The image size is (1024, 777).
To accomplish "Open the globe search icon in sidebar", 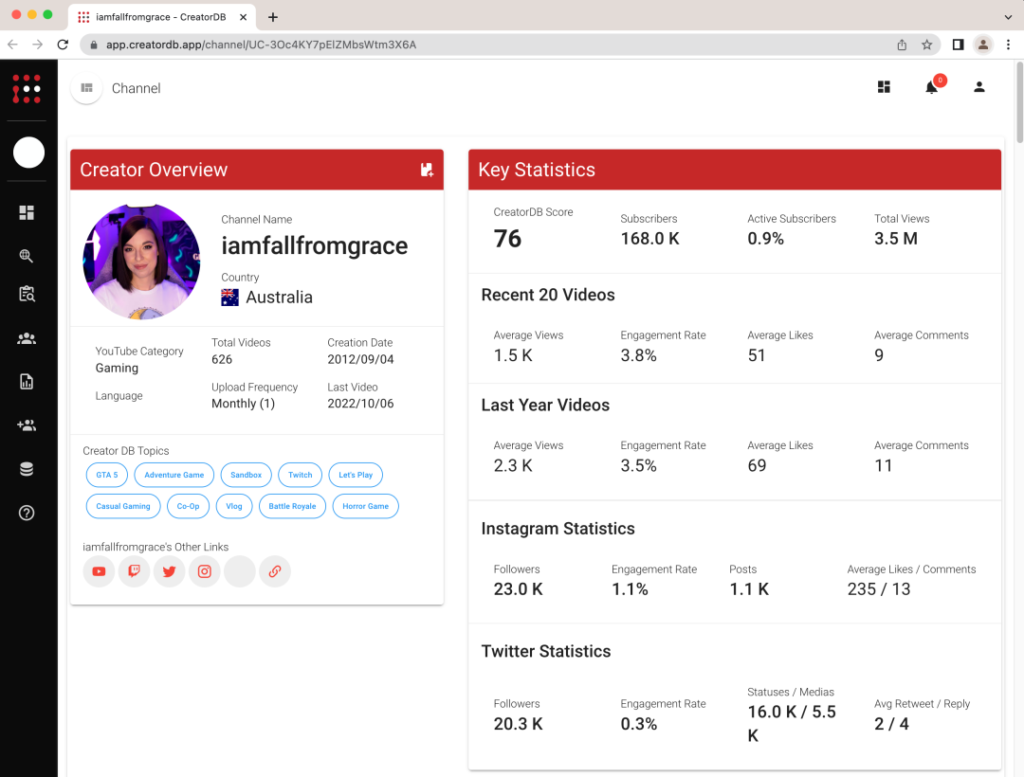I will coord(27,255).
